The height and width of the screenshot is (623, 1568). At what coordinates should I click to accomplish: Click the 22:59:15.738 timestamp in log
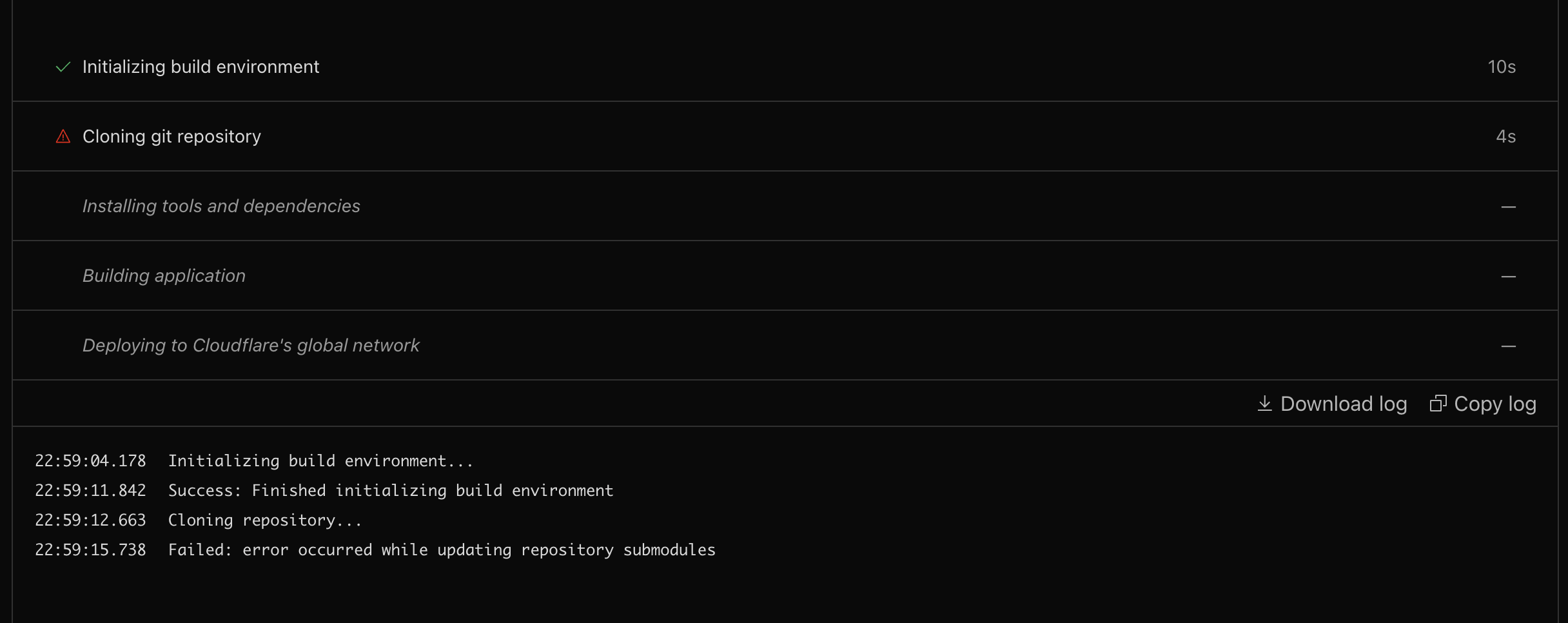pos(90,550)
